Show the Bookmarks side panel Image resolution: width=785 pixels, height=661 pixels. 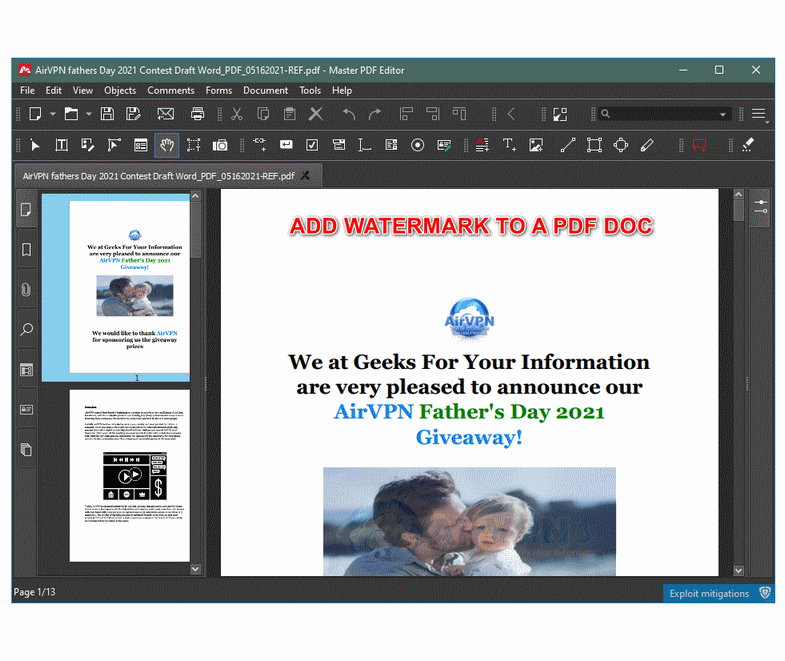(27, 249)
